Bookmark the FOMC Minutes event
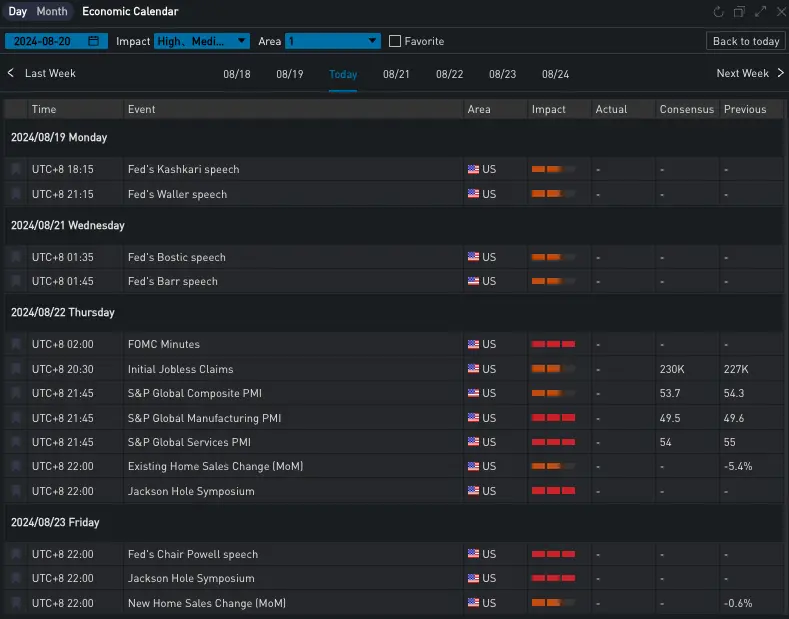The image size is (789, 619). point(16,344)
